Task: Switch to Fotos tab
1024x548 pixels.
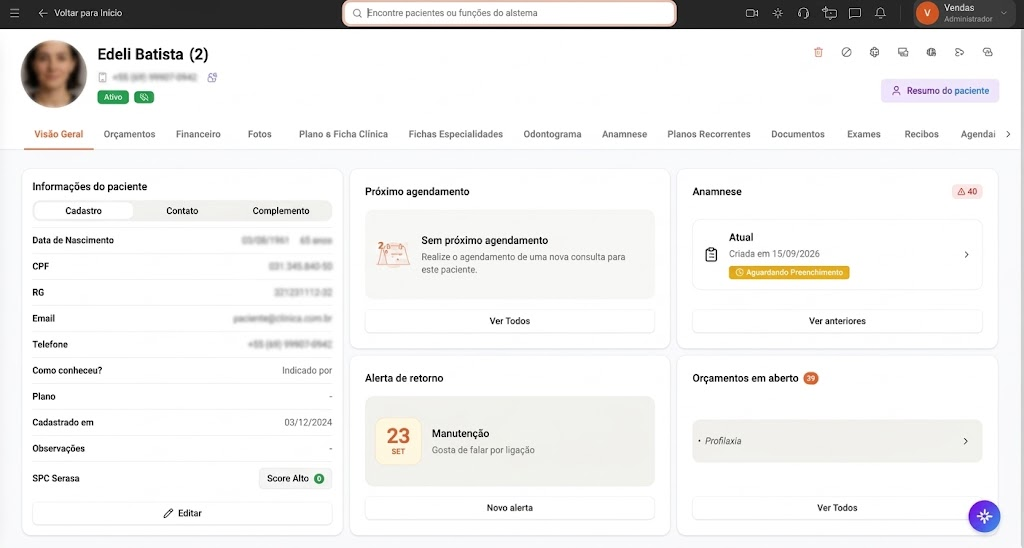Action: 259,134
